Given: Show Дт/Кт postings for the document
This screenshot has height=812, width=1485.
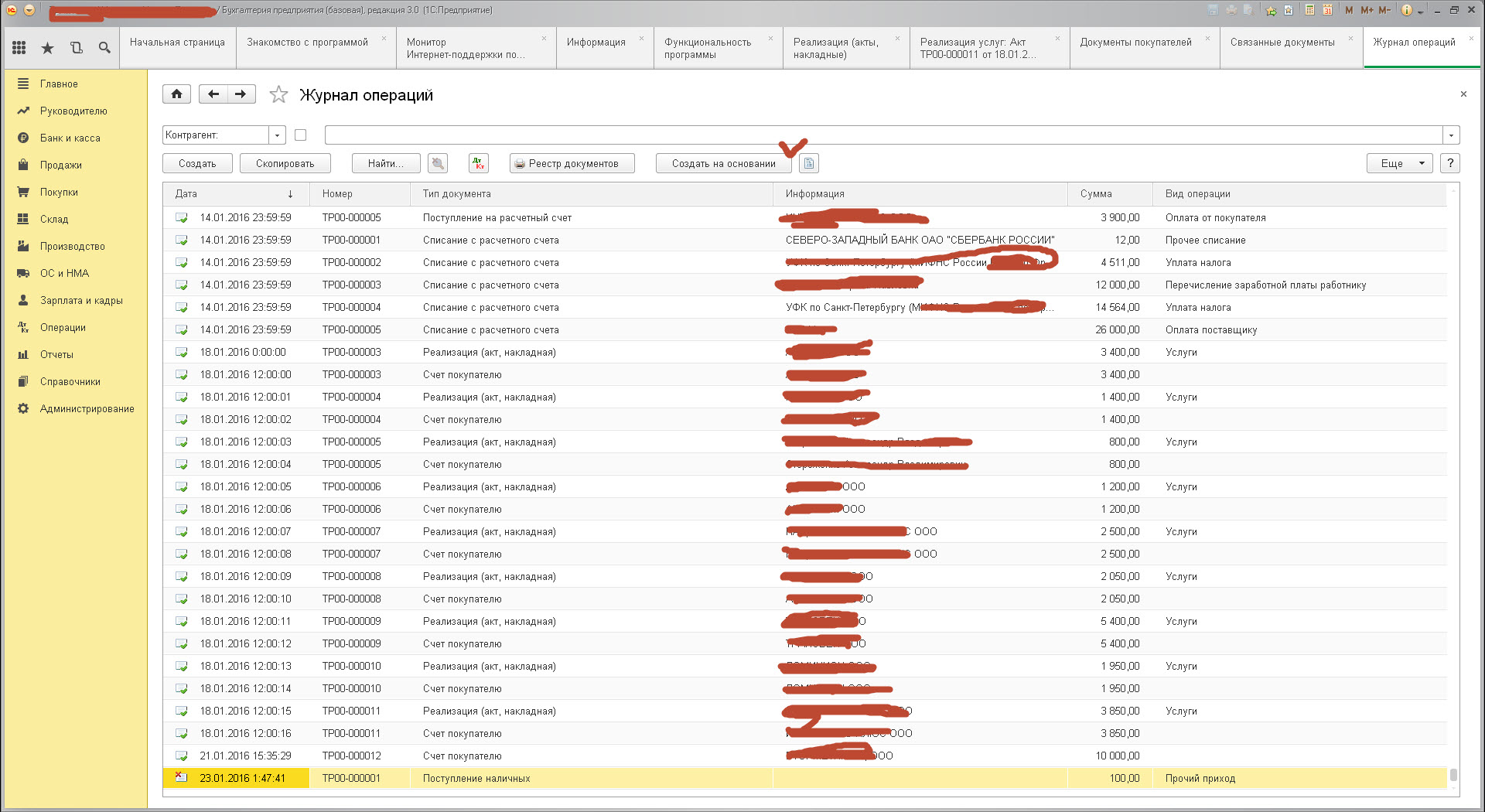Looking at the screenshot, I should click(x=478, y=163).
